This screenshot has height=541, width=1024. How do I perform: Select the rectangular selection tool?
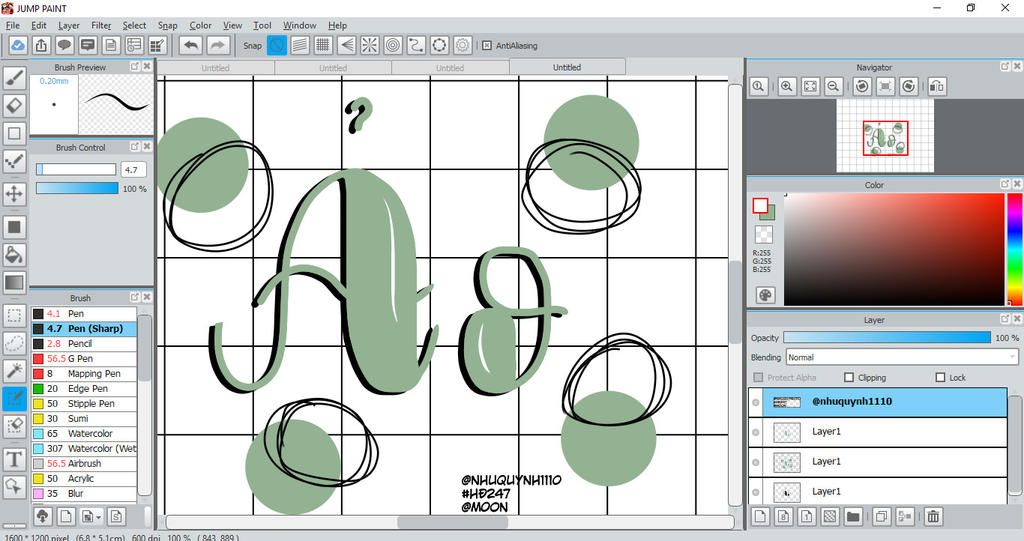coord(14,315)
